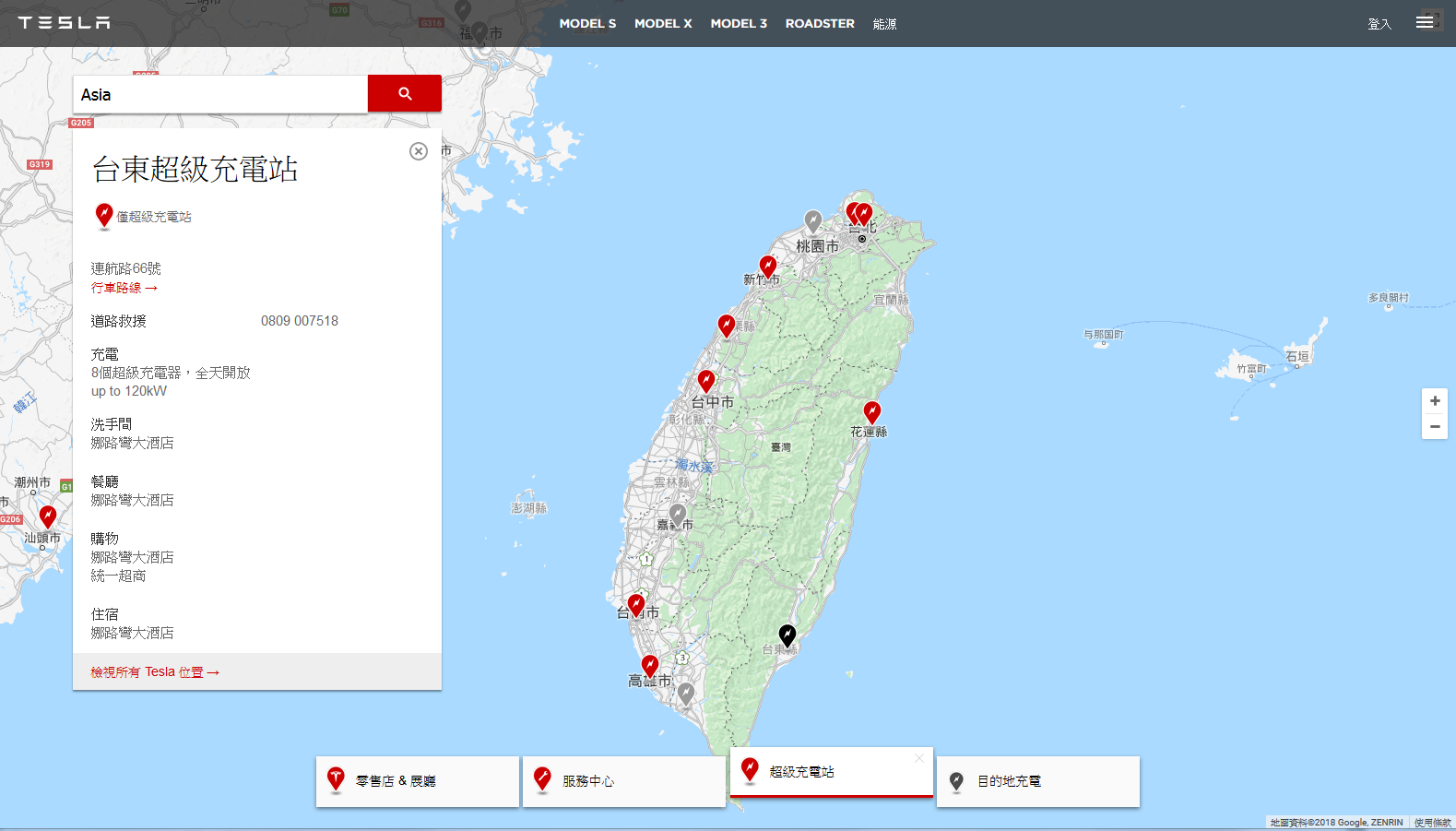Click 娜路彎大酒店 under 住宿
1456x831 pixels.
point(132,633)
